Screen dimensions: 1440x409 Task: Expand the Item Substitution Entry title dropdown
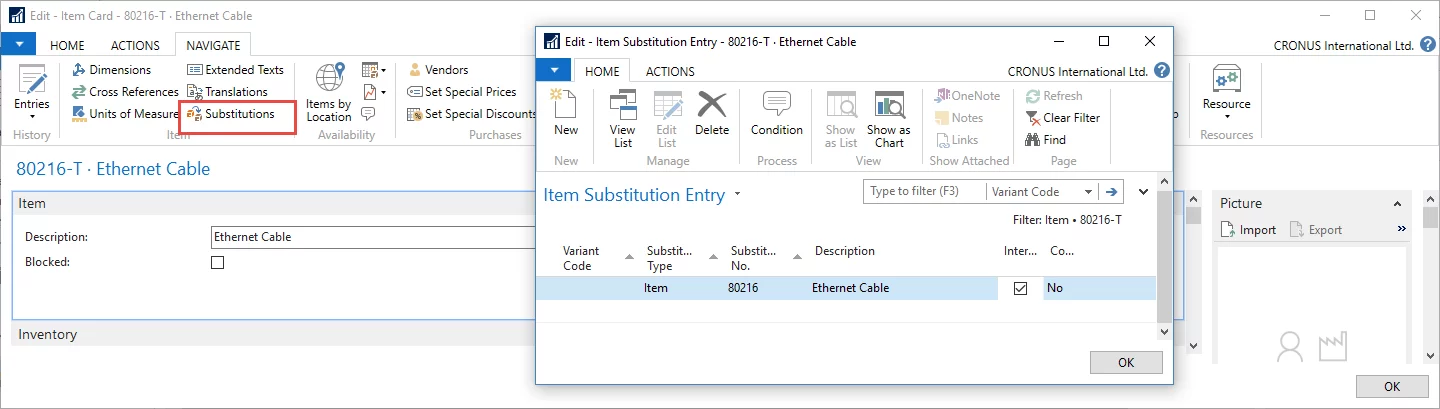[738, 195]
